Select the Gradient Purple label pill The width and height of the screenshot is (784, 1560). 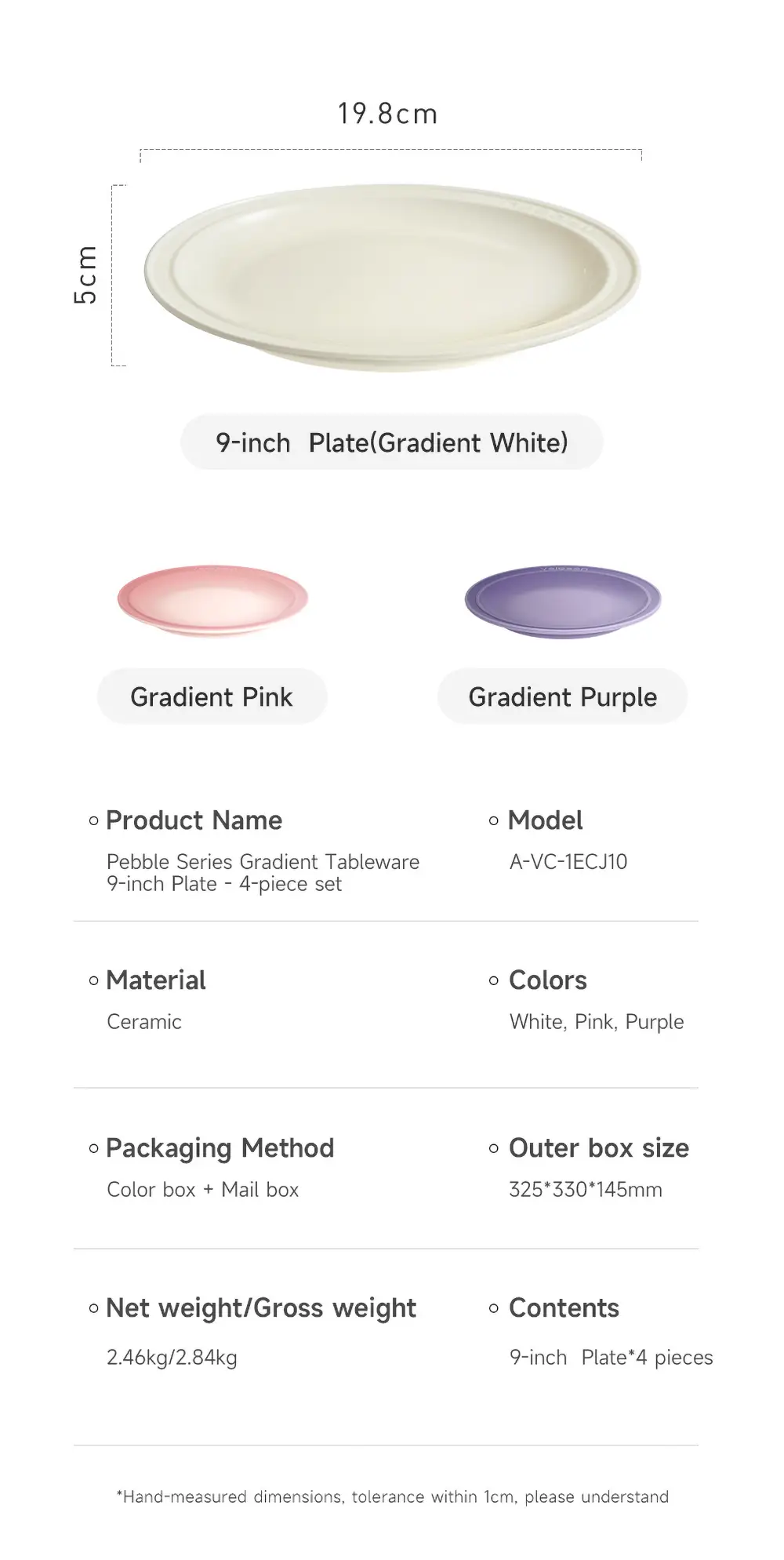point(562,696)
